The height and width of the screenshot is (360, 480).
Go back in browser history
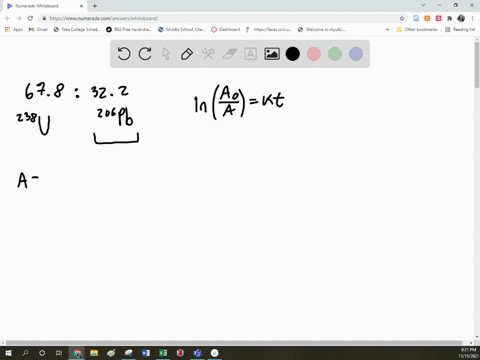[8, 18]
